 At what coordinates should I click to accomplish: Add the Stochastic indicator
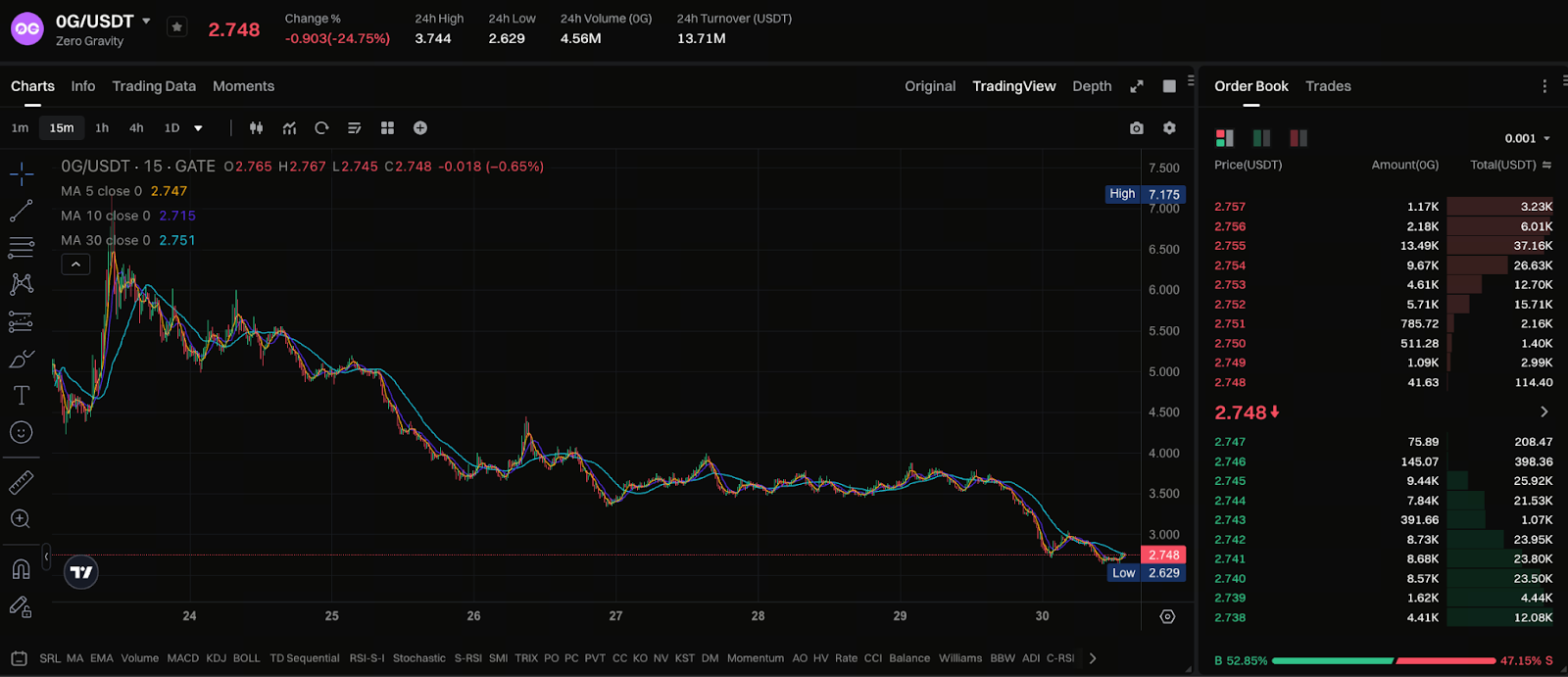419,658
